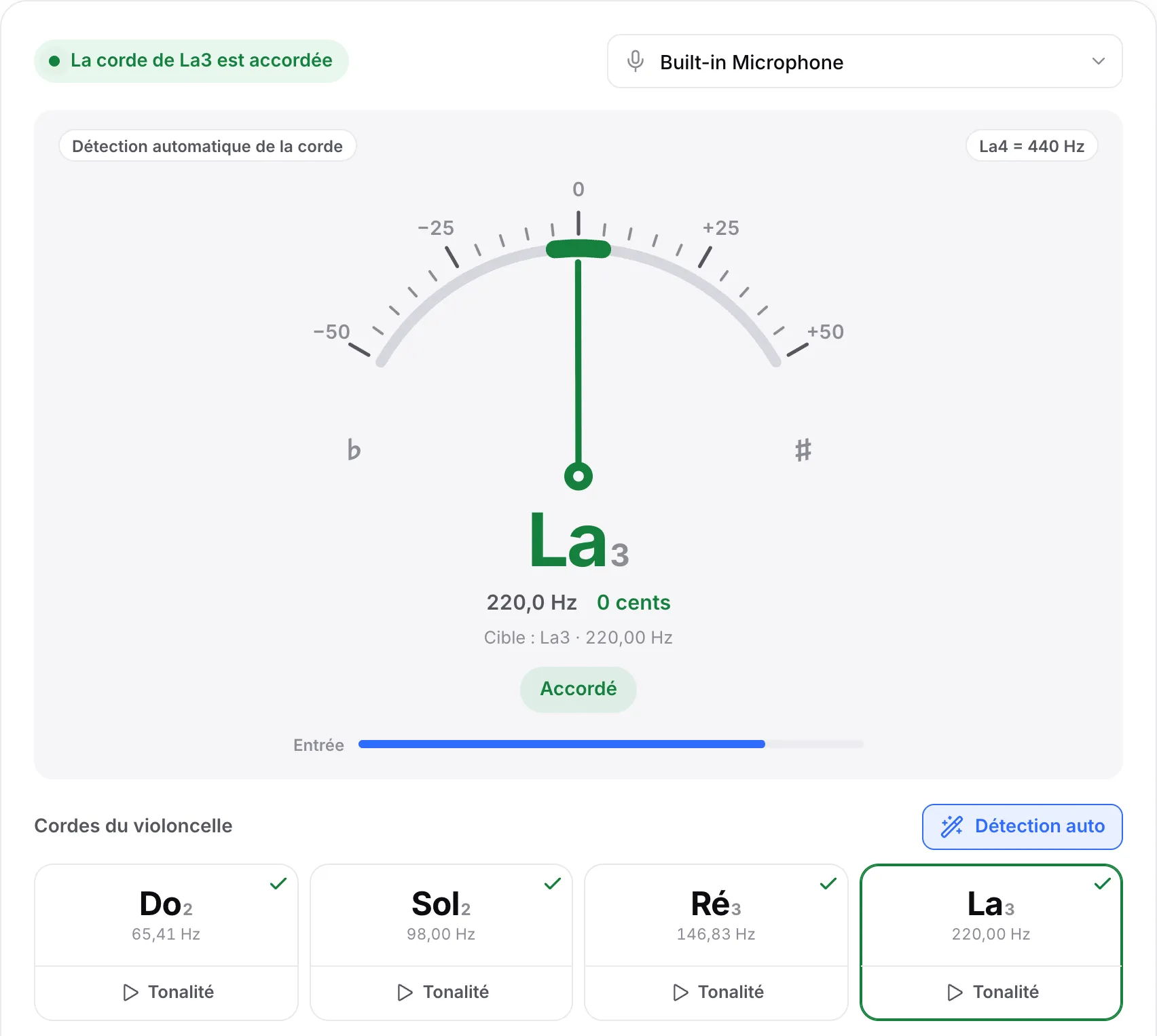The width and height of the screenshot is (1157, 1036).
Task: Click the green checkmark on the La3 card
Action: click(1103, 883)
